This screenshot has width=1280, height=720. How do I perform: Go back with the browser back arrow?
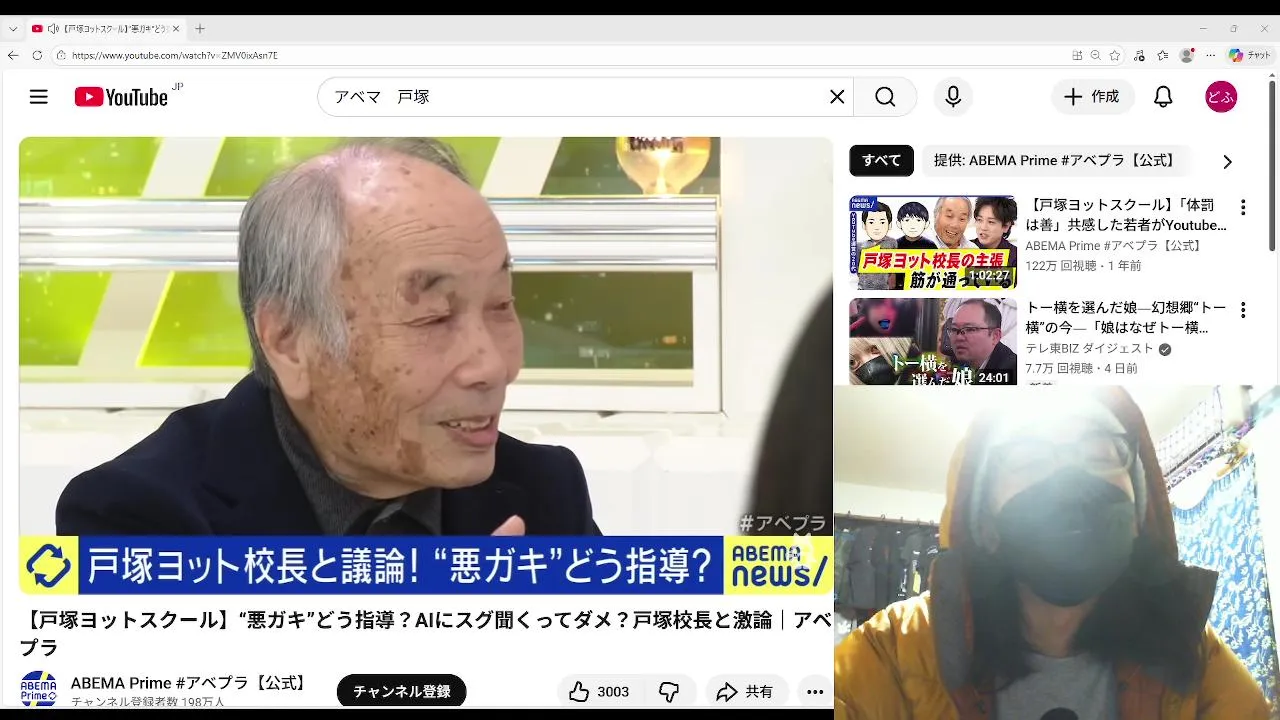(13, 55)
